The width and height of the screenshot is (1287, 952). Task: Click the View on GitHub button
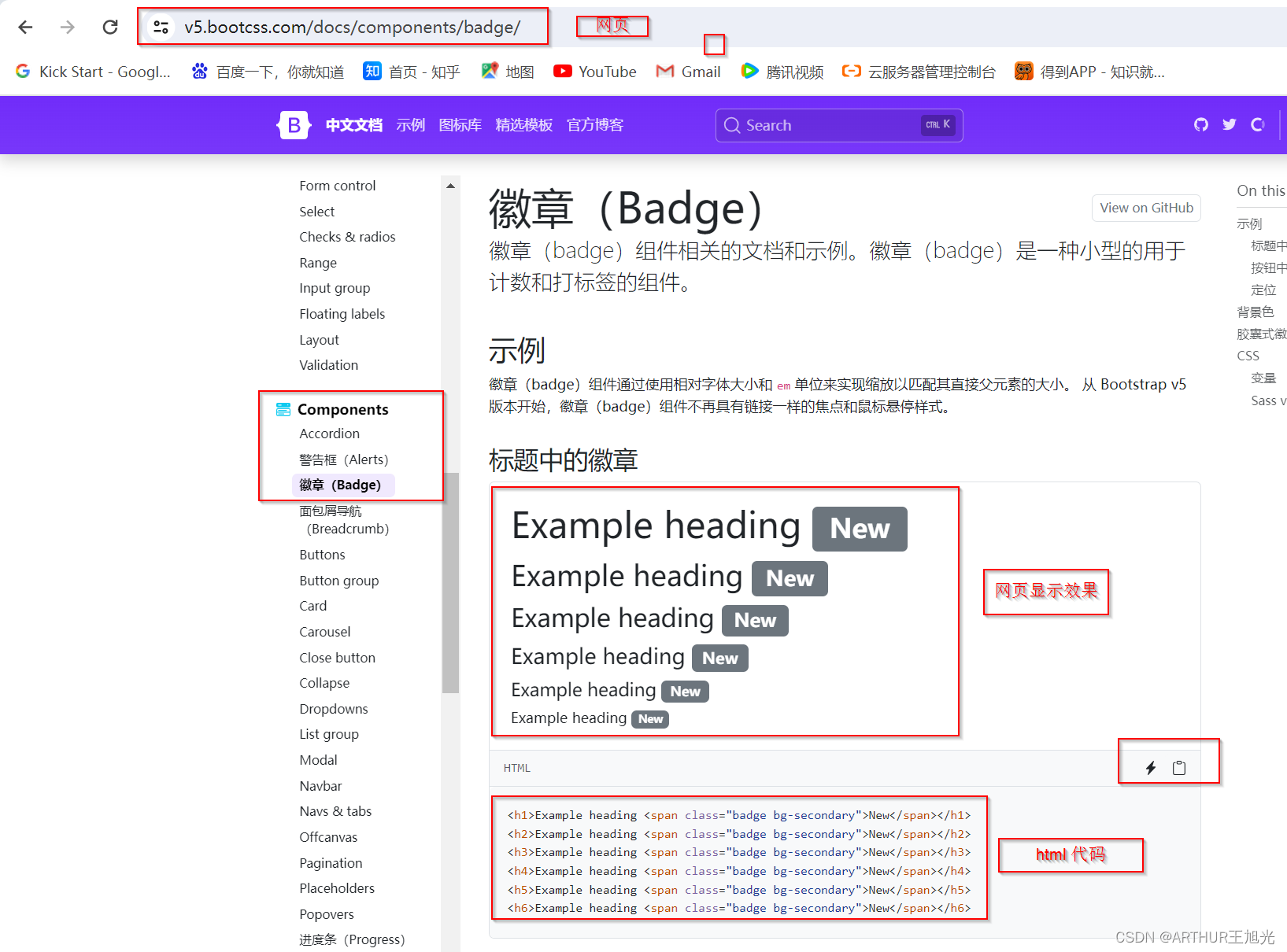click(1146, 208)
